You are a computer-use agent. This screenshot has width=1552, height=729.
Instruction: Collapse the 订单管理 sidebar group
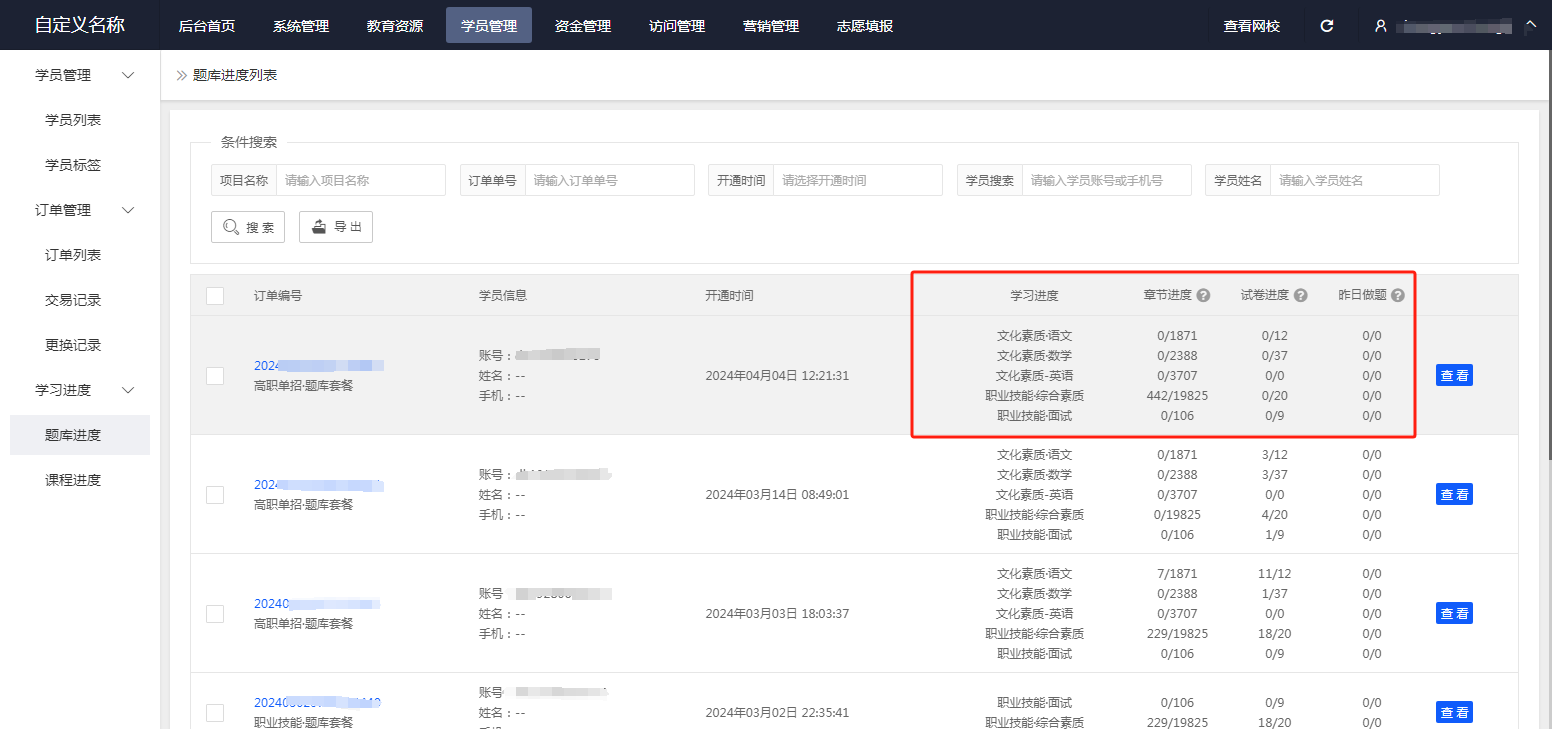128,210
